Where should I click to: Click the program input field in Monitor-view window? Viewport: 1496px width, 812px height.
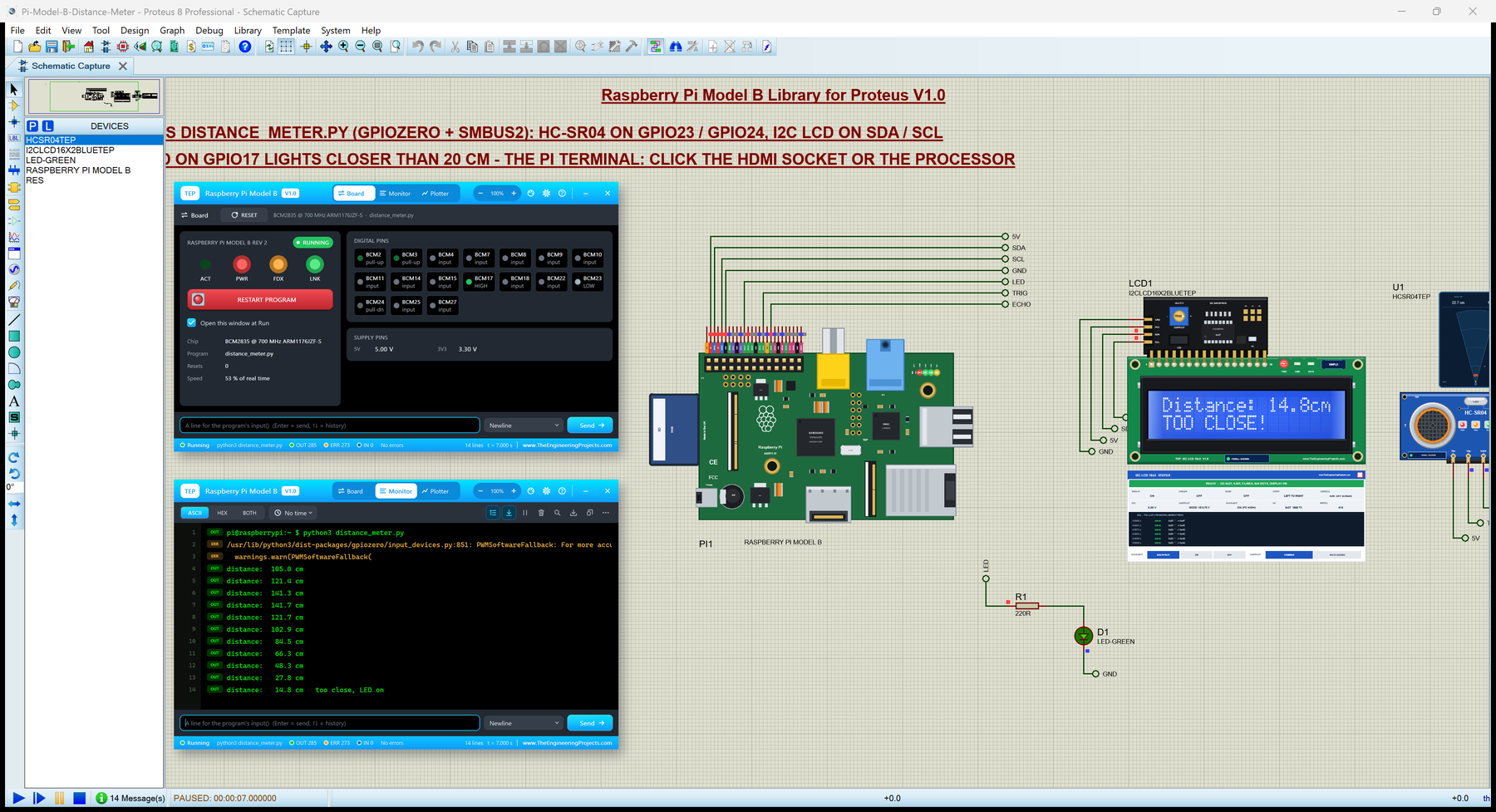(x=330, y=723)
